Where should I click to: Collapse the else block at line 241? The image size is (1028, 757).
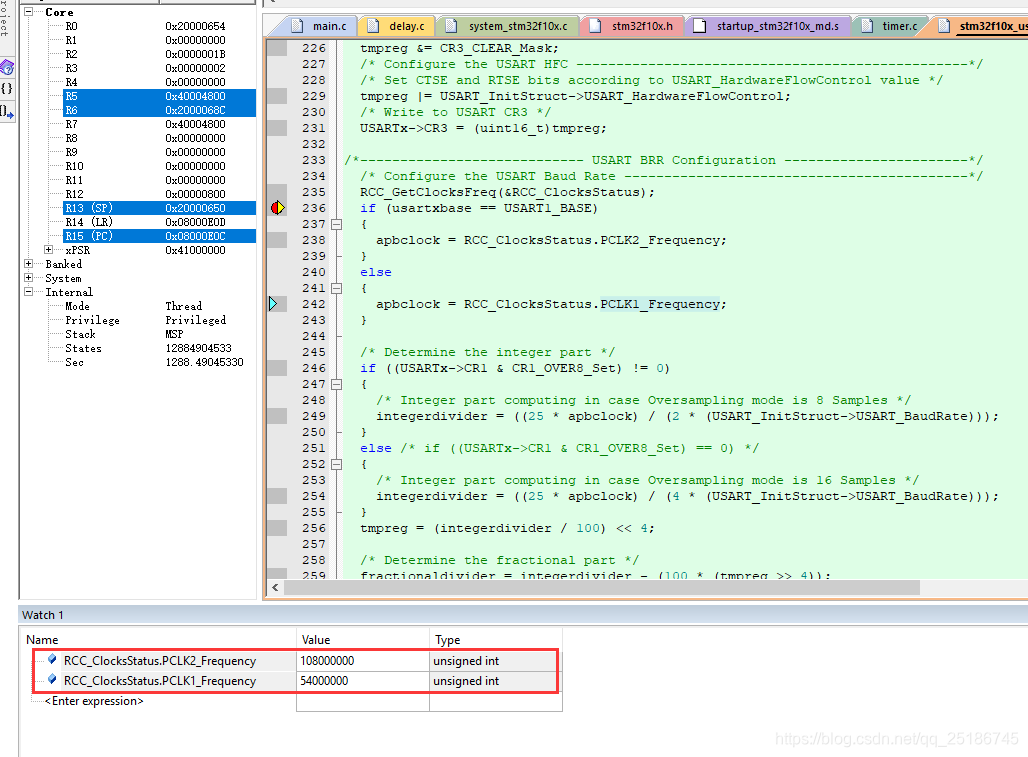click(x=336, y=288)
